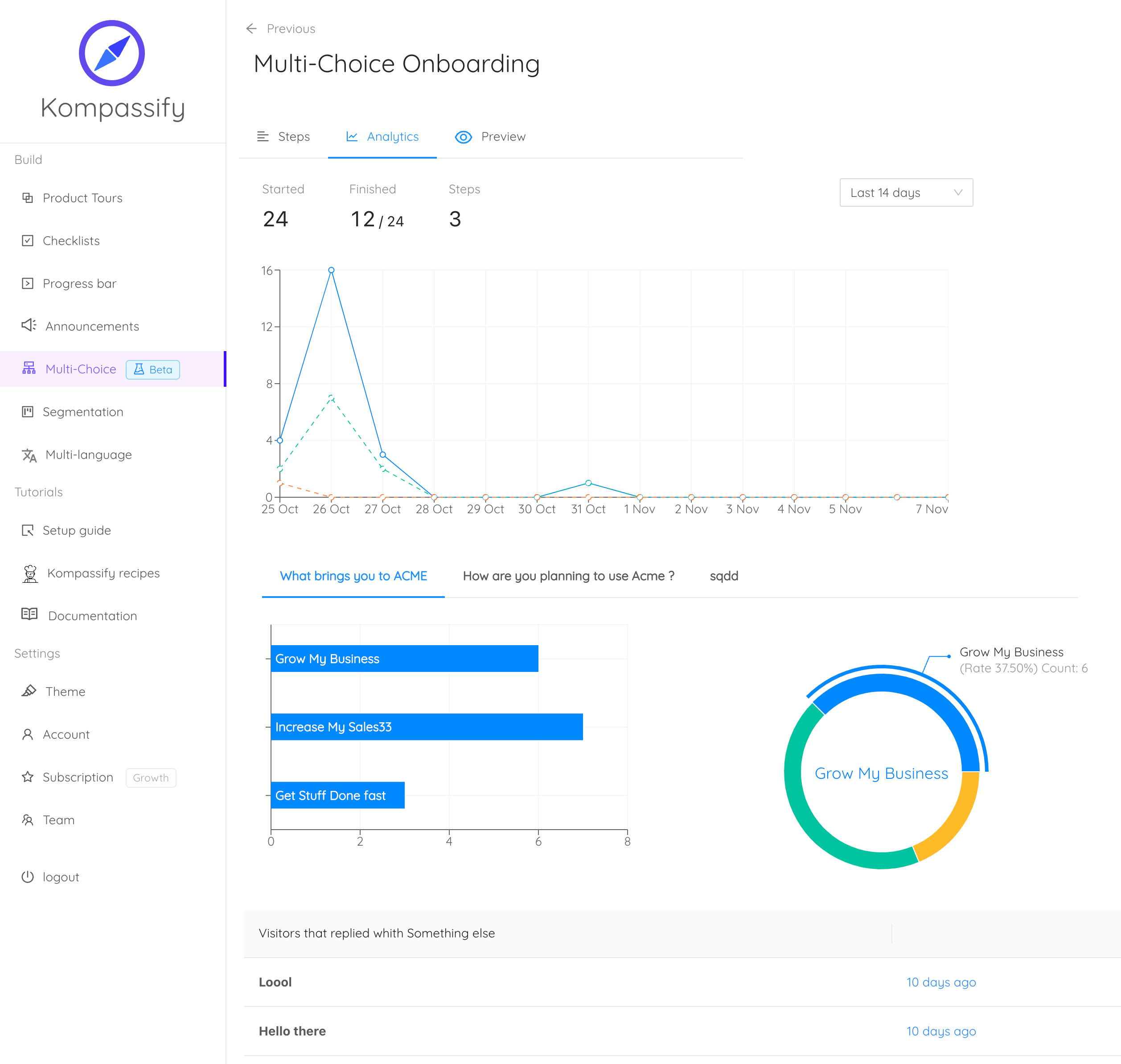The image size is (1121, 1064).
Task: Click the Grow My Business donut center label
Action: coord(881,773)
